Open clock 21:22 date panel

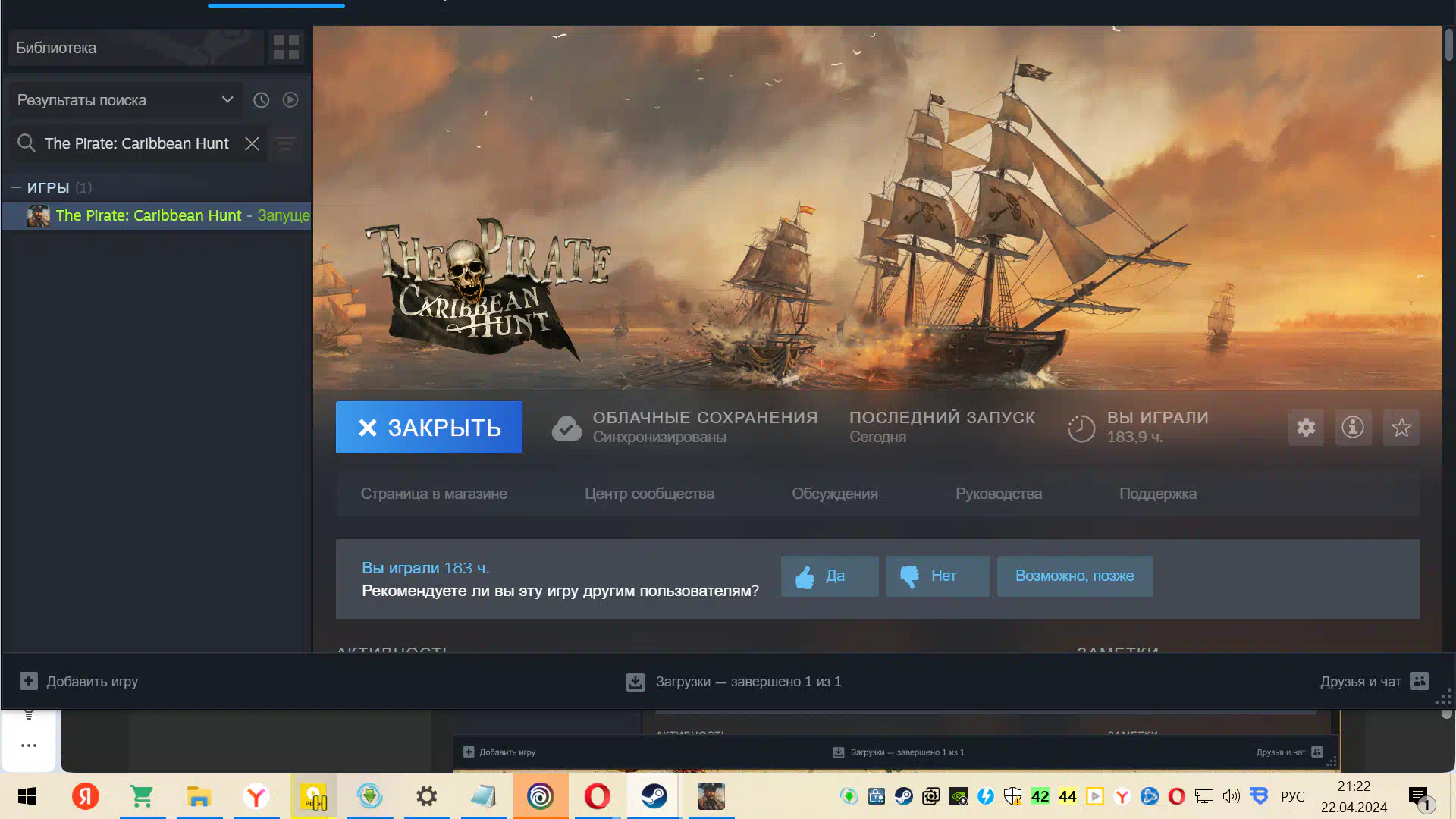1354,796
